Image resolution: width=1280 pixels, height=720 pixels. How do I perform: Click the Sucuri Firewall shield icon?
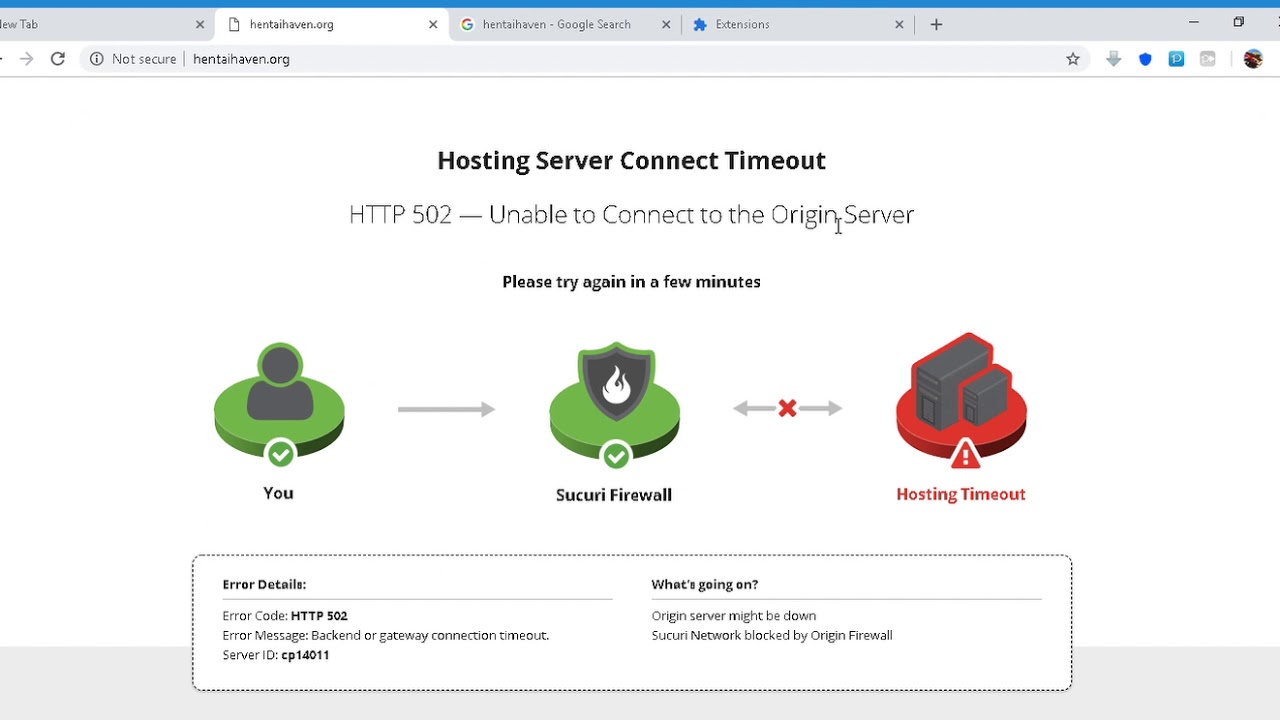[x=614, y=405]
